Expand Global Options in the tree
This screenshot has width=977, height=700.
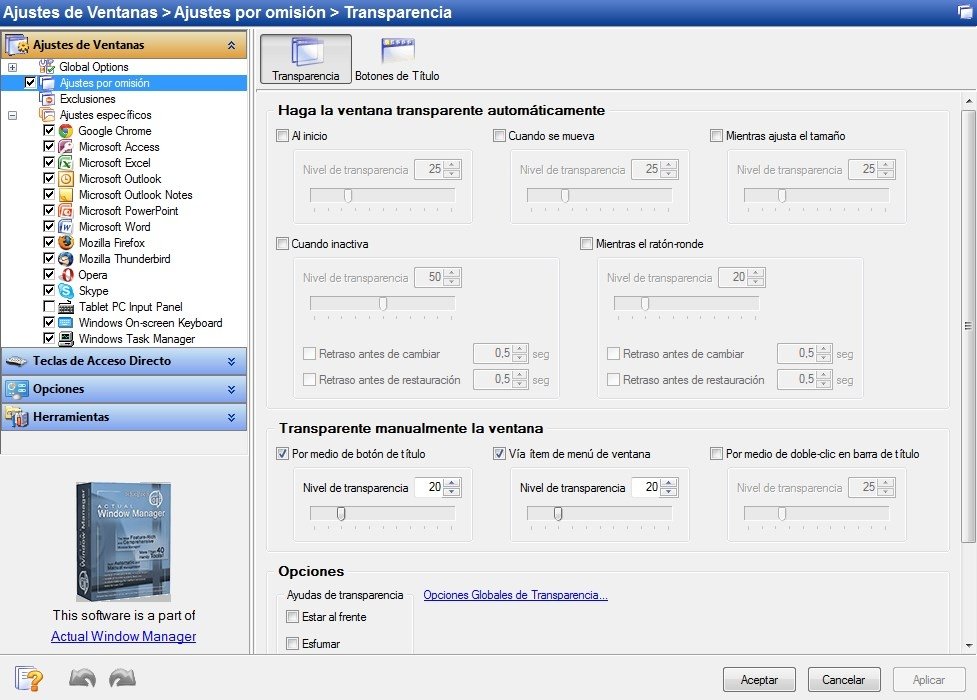[x=10, y=67]
